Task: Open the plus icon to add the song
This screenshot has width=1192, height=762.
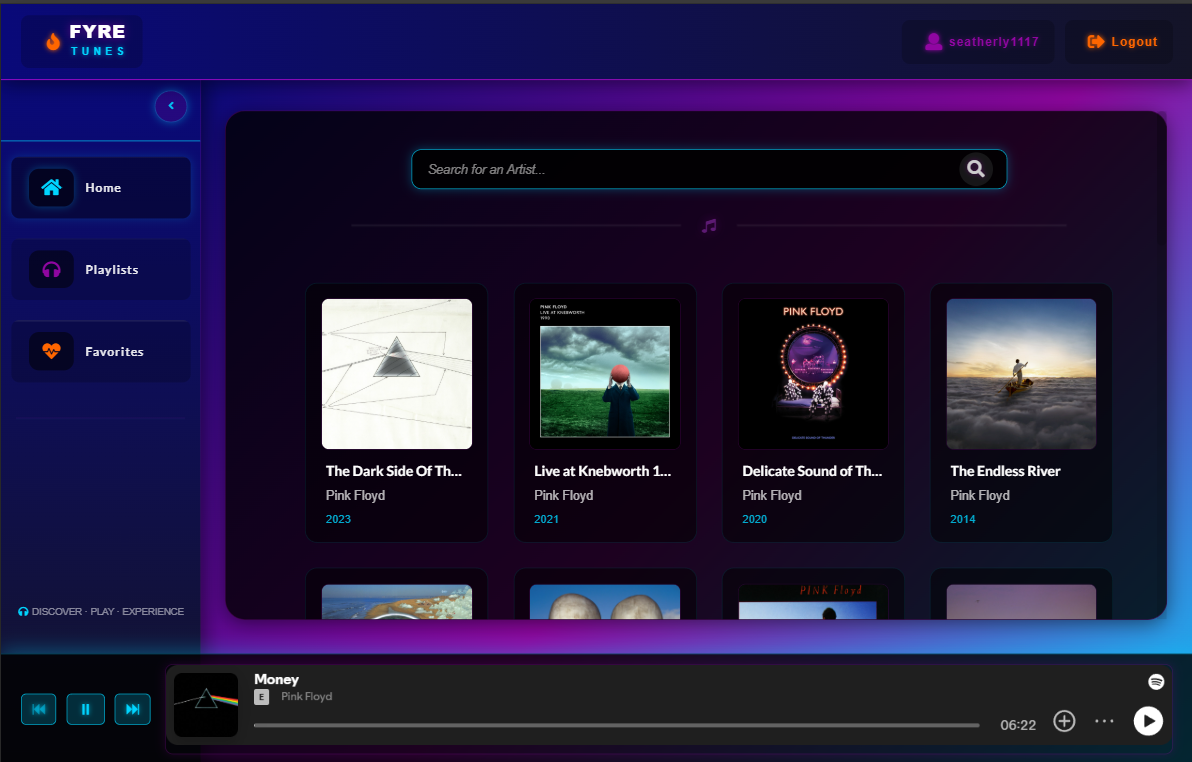Action: 1064,720
